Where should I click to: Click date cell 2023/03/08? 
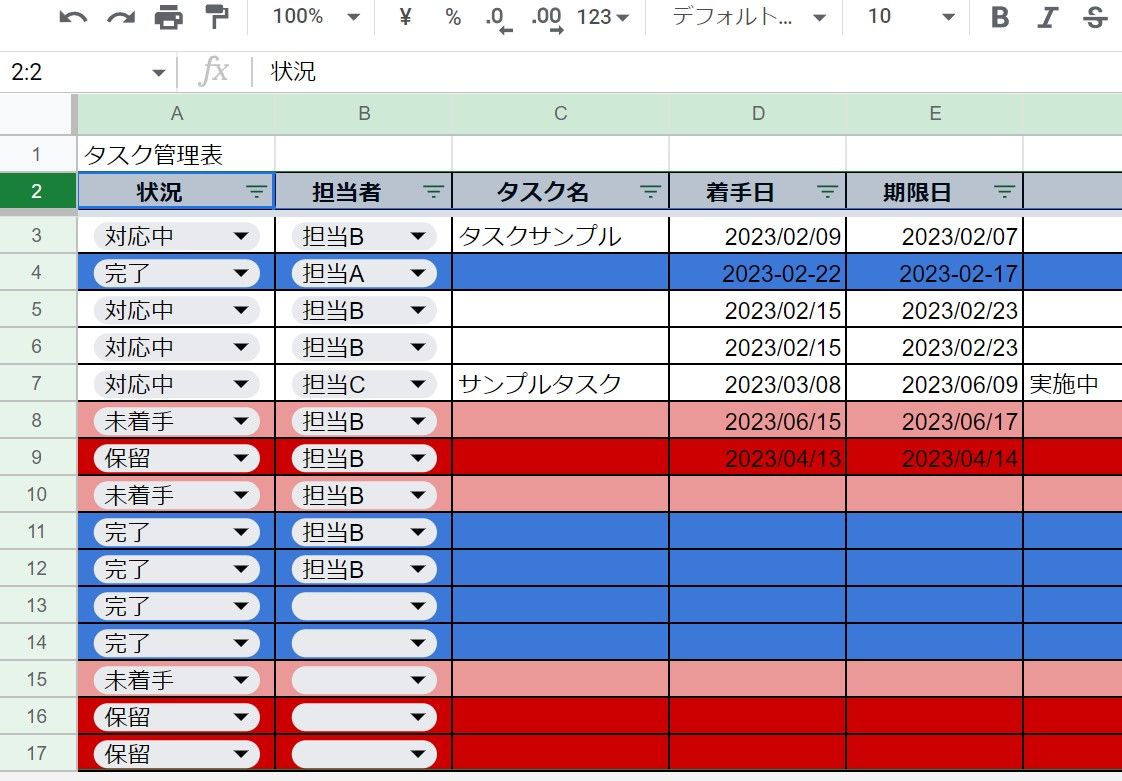758,384
